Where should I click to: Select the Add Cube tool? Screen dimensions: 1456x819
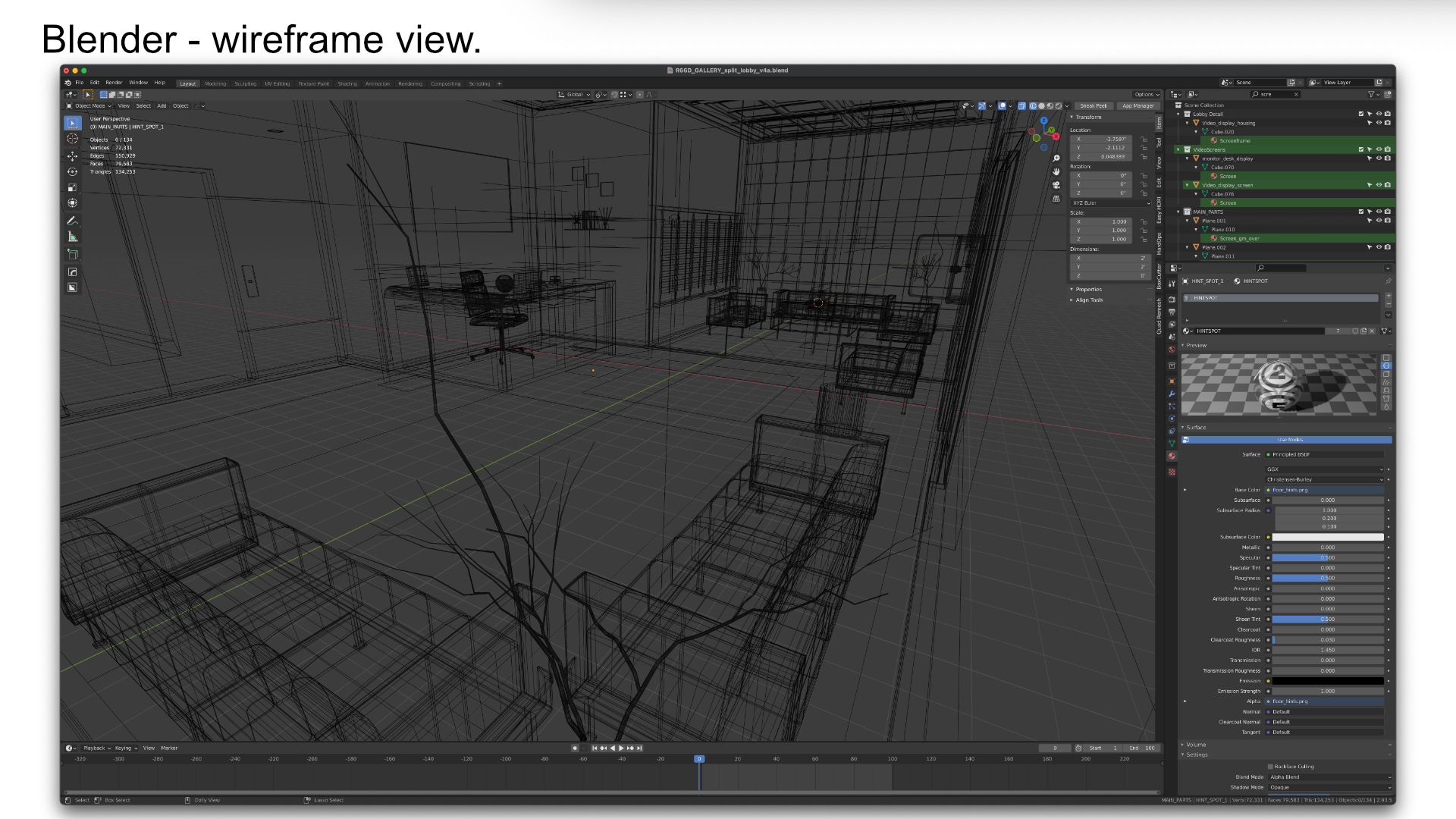(x=72, y=255)
